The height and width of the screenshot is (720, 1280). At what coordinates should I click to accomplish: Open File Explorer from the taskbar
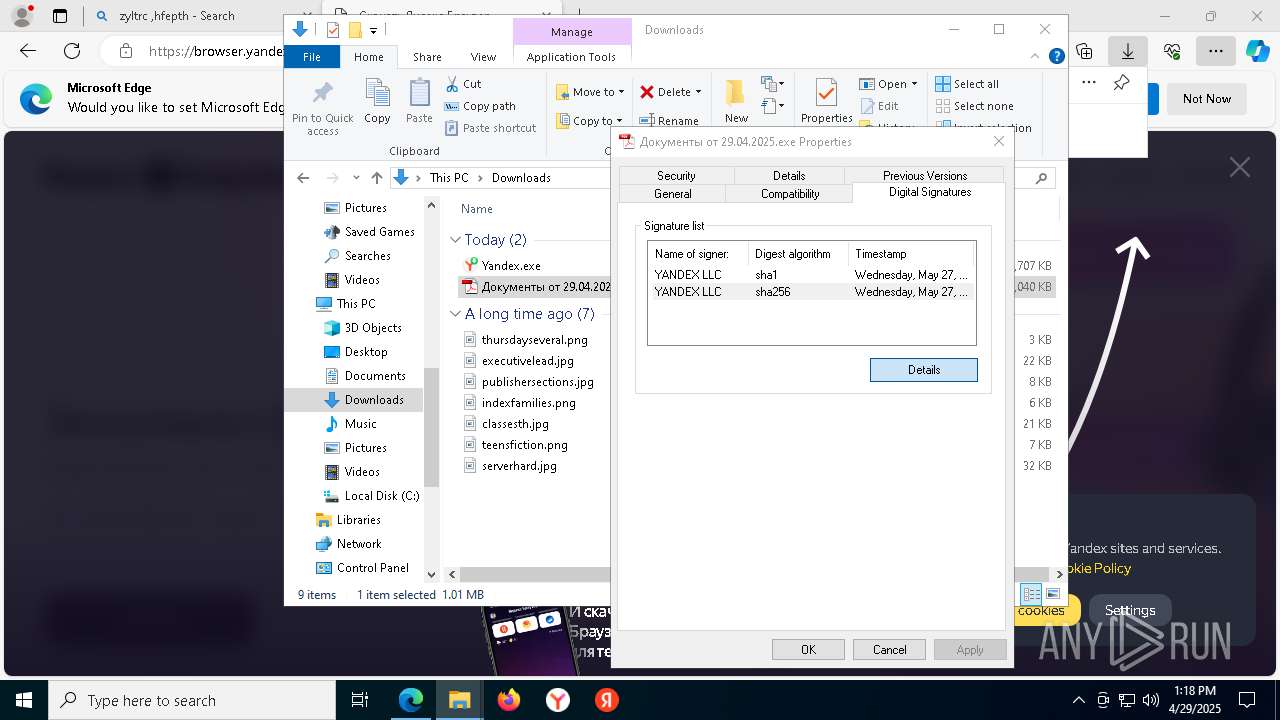pos(460,700)
